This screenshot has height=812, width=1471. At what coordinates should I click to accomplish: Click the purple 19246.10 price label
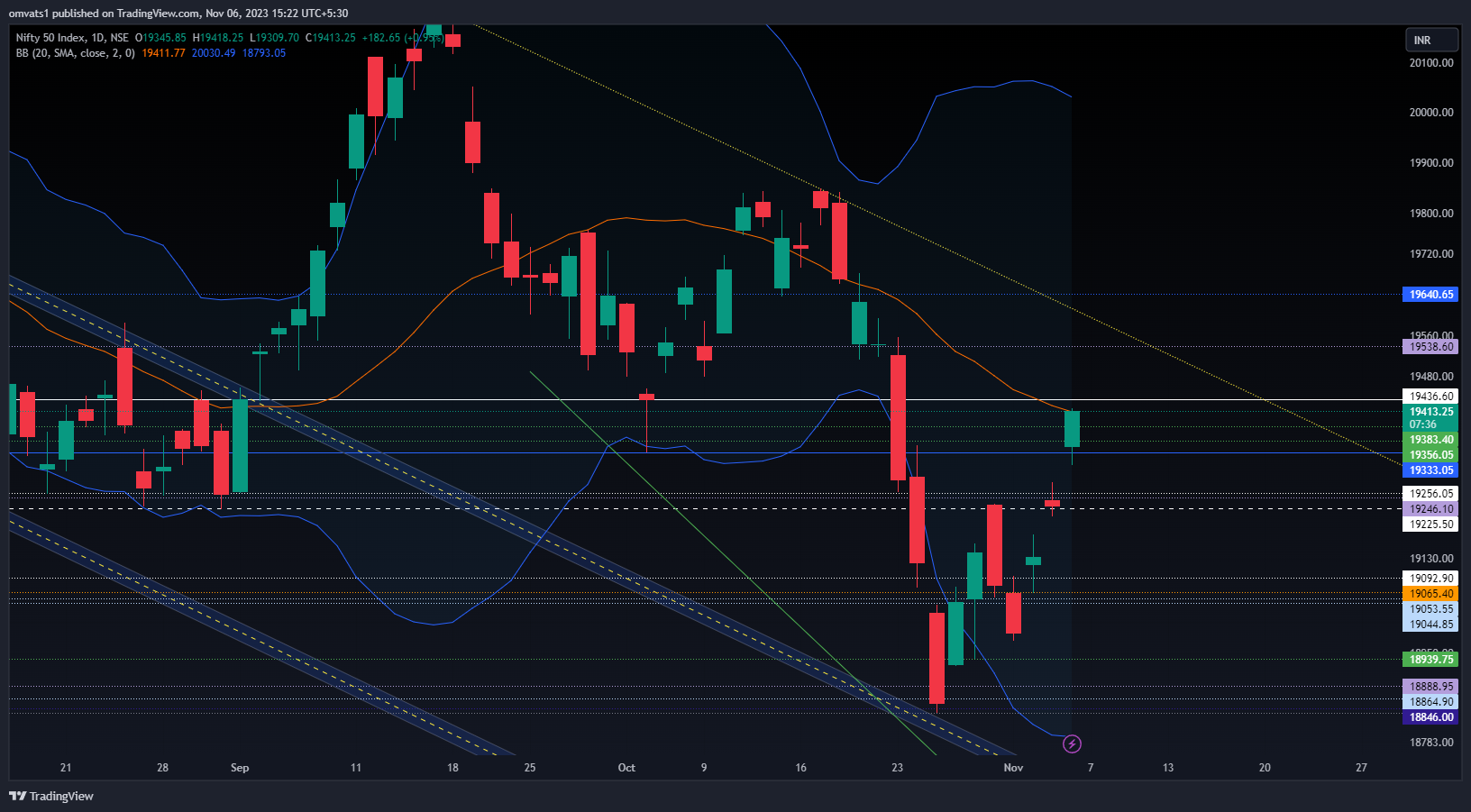(x=1430, y=509)
